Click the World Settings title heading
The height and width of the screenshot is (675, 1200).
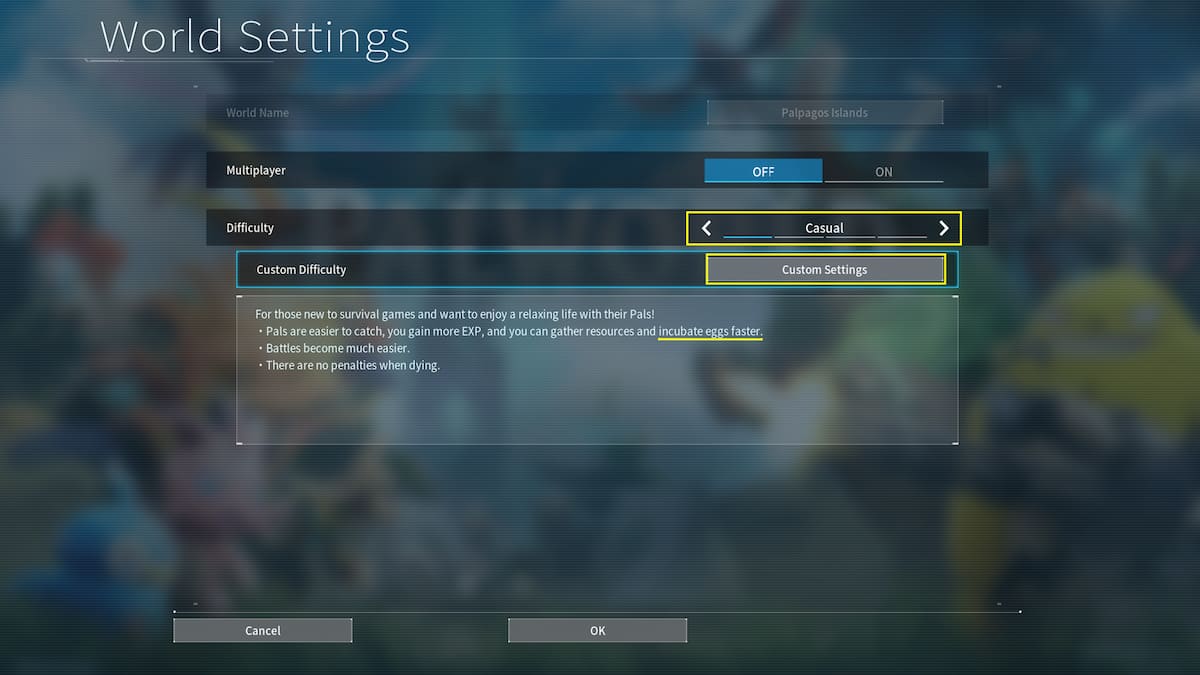(x=255, y=37)
